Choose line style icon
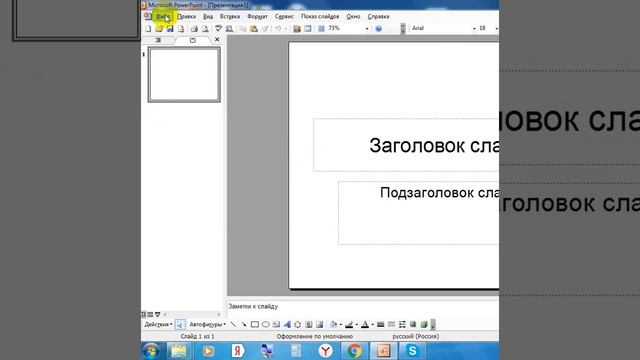Viewport: 640px width, 360px height. point(380,324)
